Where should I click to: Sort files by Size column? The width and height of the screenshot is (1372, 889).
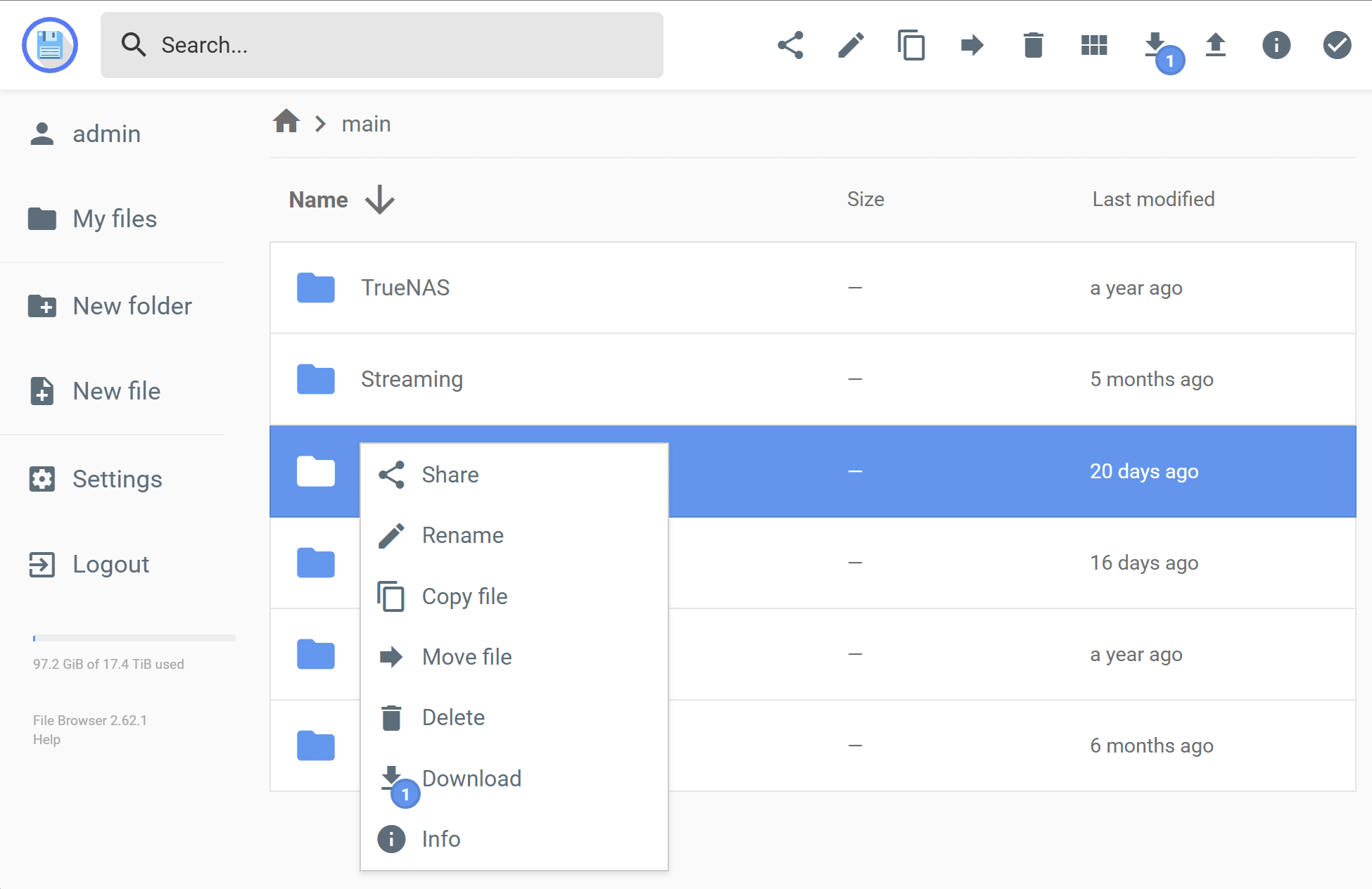pos(865,199)
